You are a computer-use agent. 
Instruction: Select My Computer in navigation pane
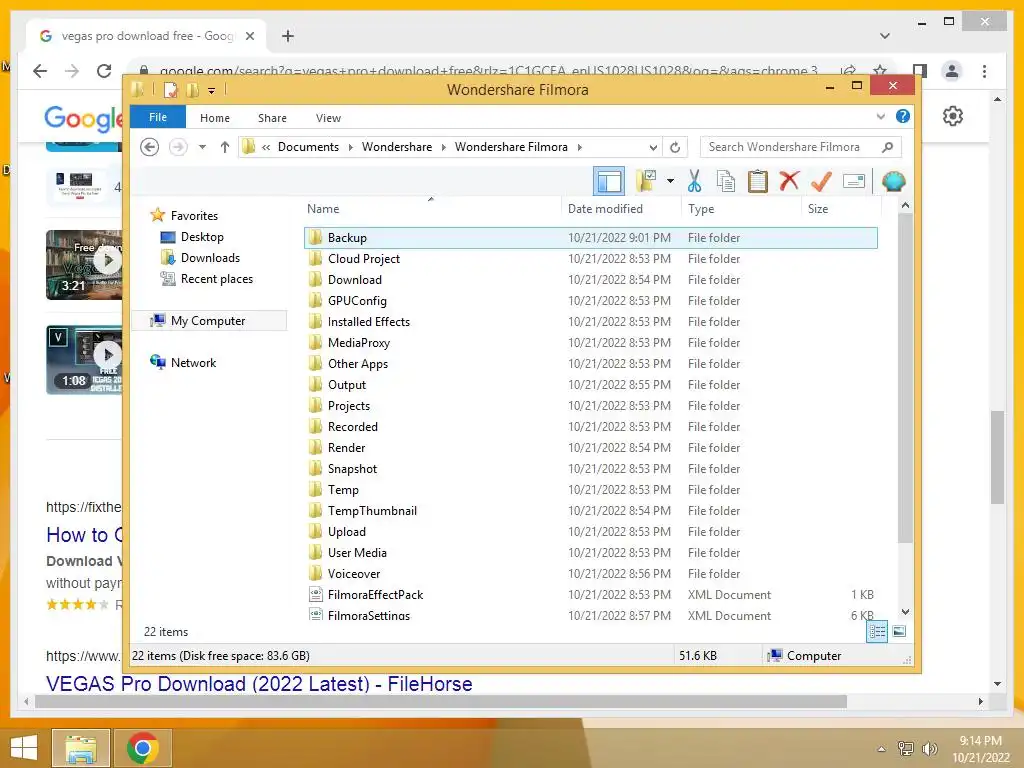pos(208,321)
